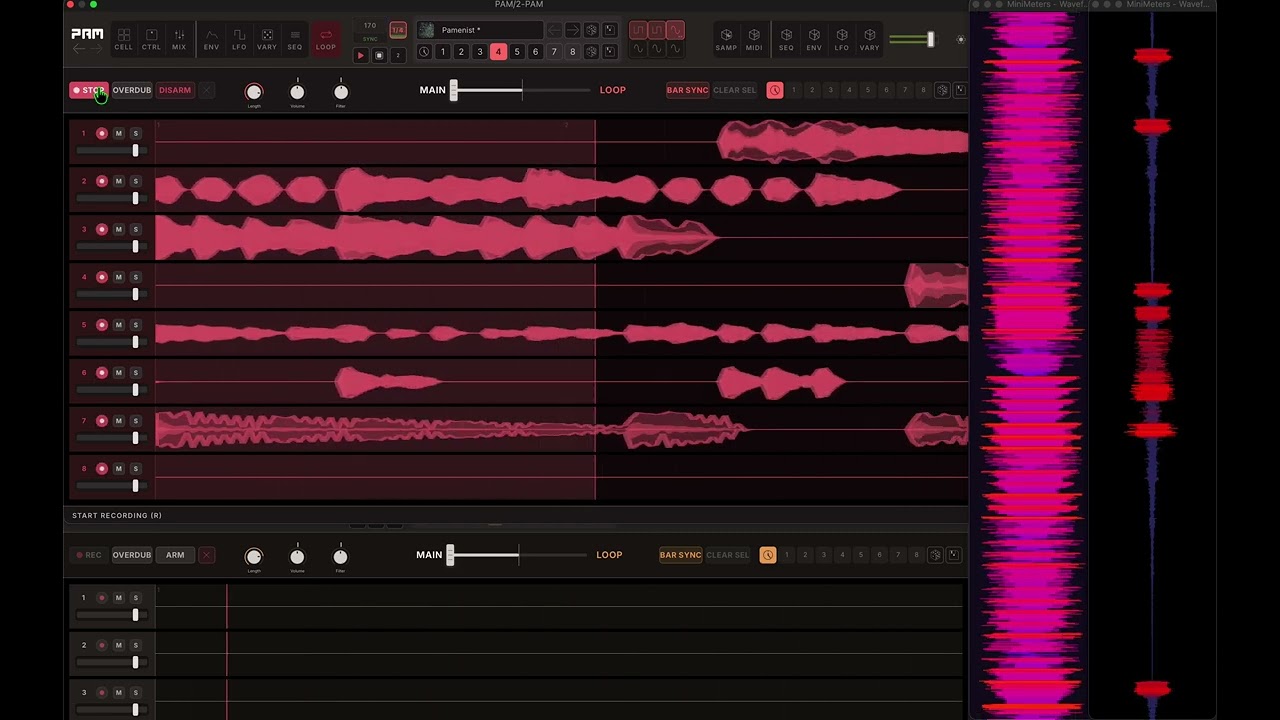Click the 170 tempo field
Screen dimensions: 1280x720
pyautogui.click(x=370, y=25)
